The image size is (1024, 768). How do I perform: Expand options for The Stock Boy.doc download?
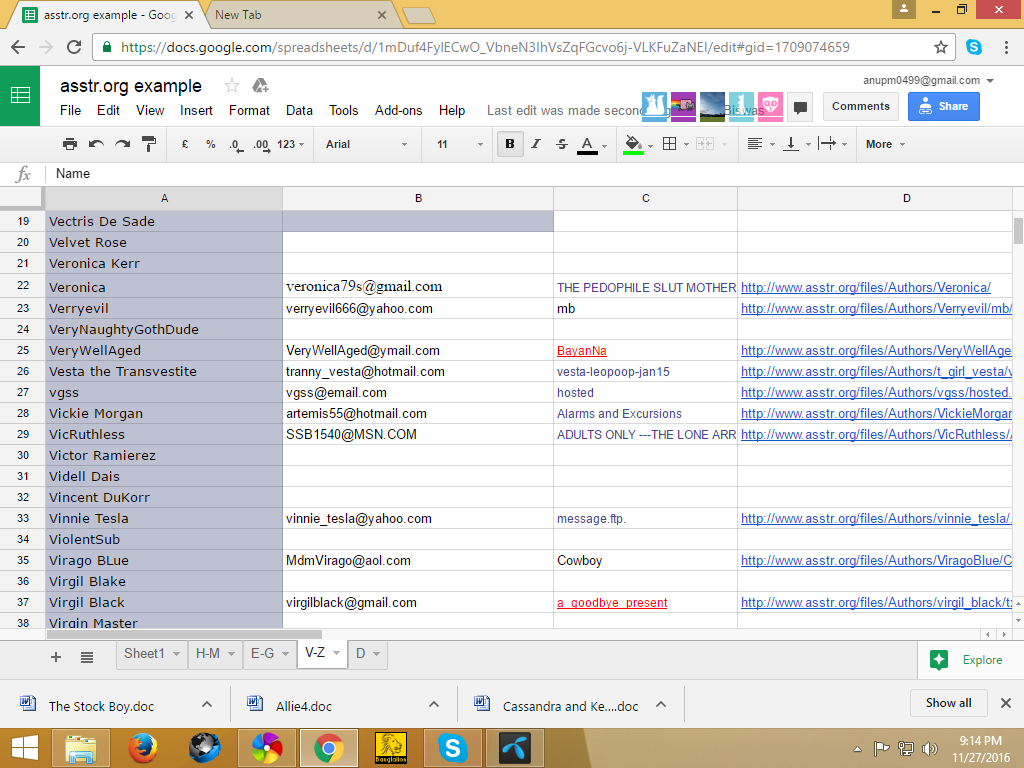(x=207, y=705)
